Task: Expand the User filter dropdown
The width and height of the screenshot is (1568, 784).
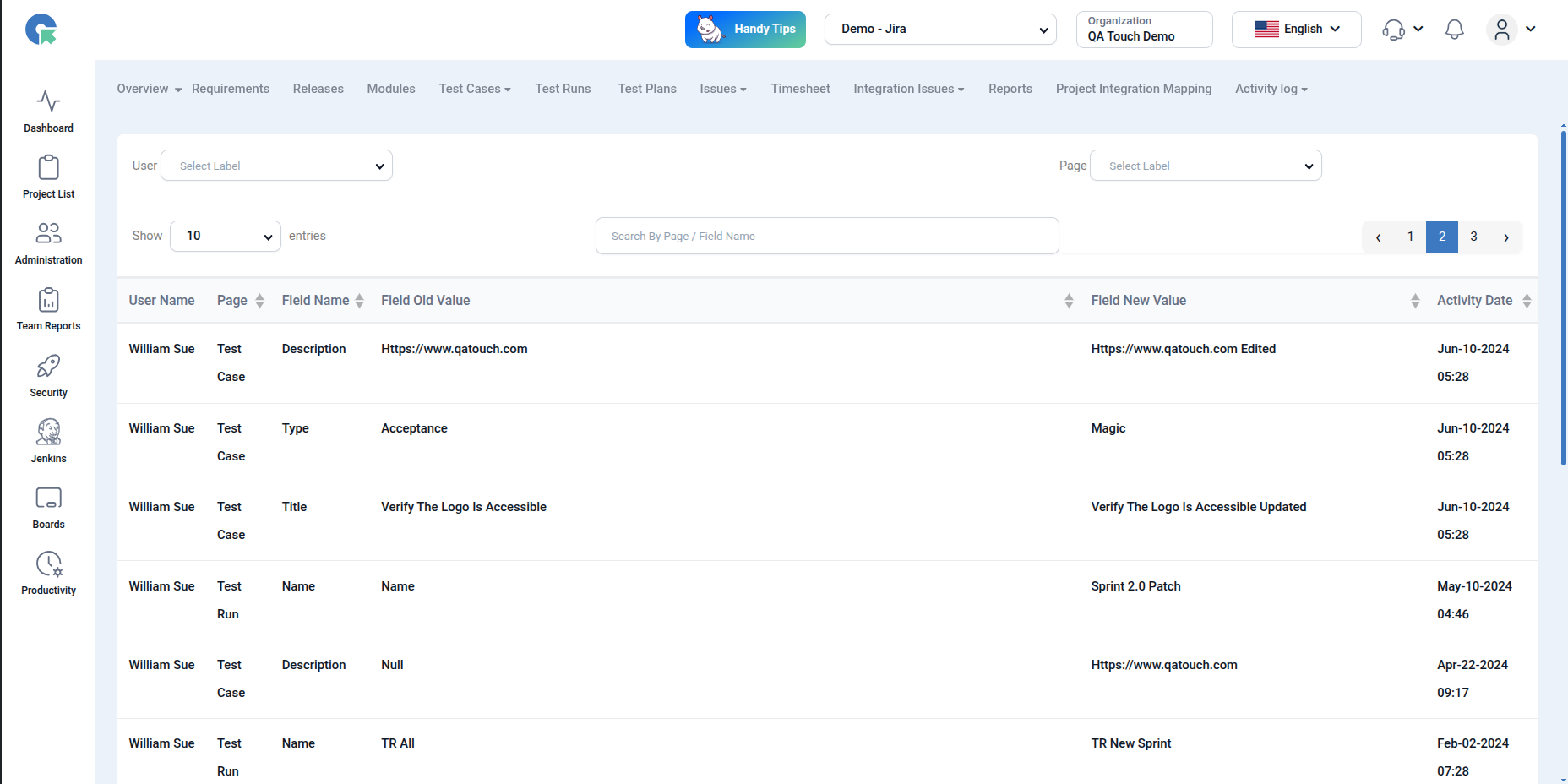Action: (x=276, y=166)
